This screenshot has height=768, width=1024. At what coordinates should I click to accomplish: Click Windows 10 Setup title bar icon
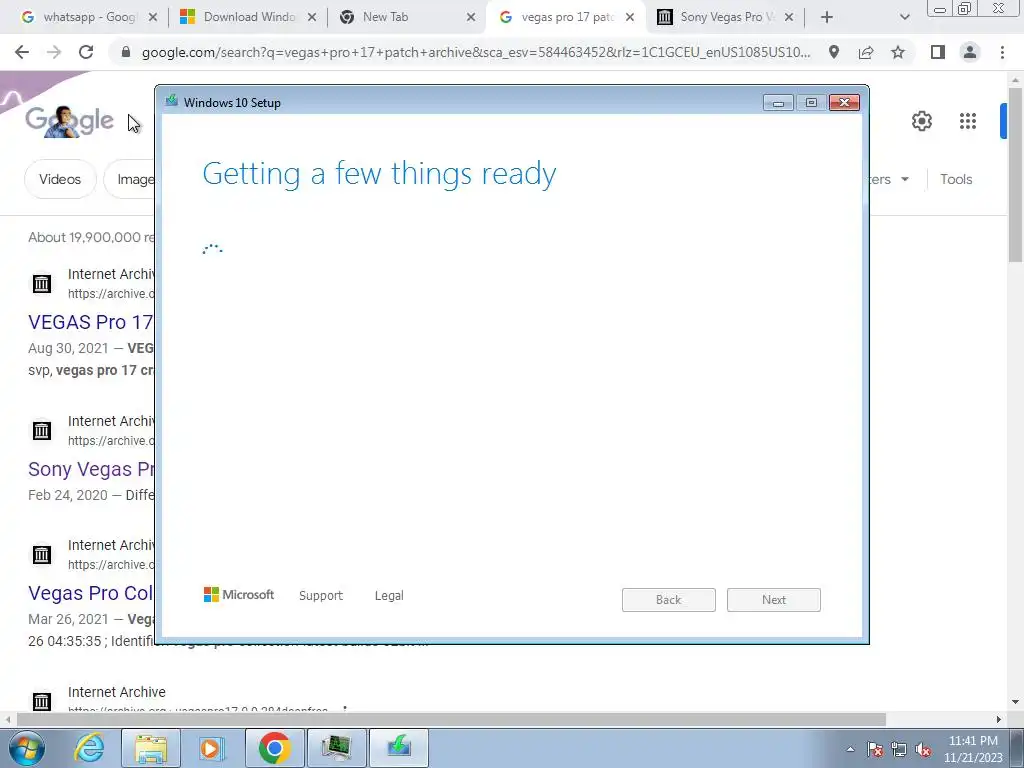[172, 101]
